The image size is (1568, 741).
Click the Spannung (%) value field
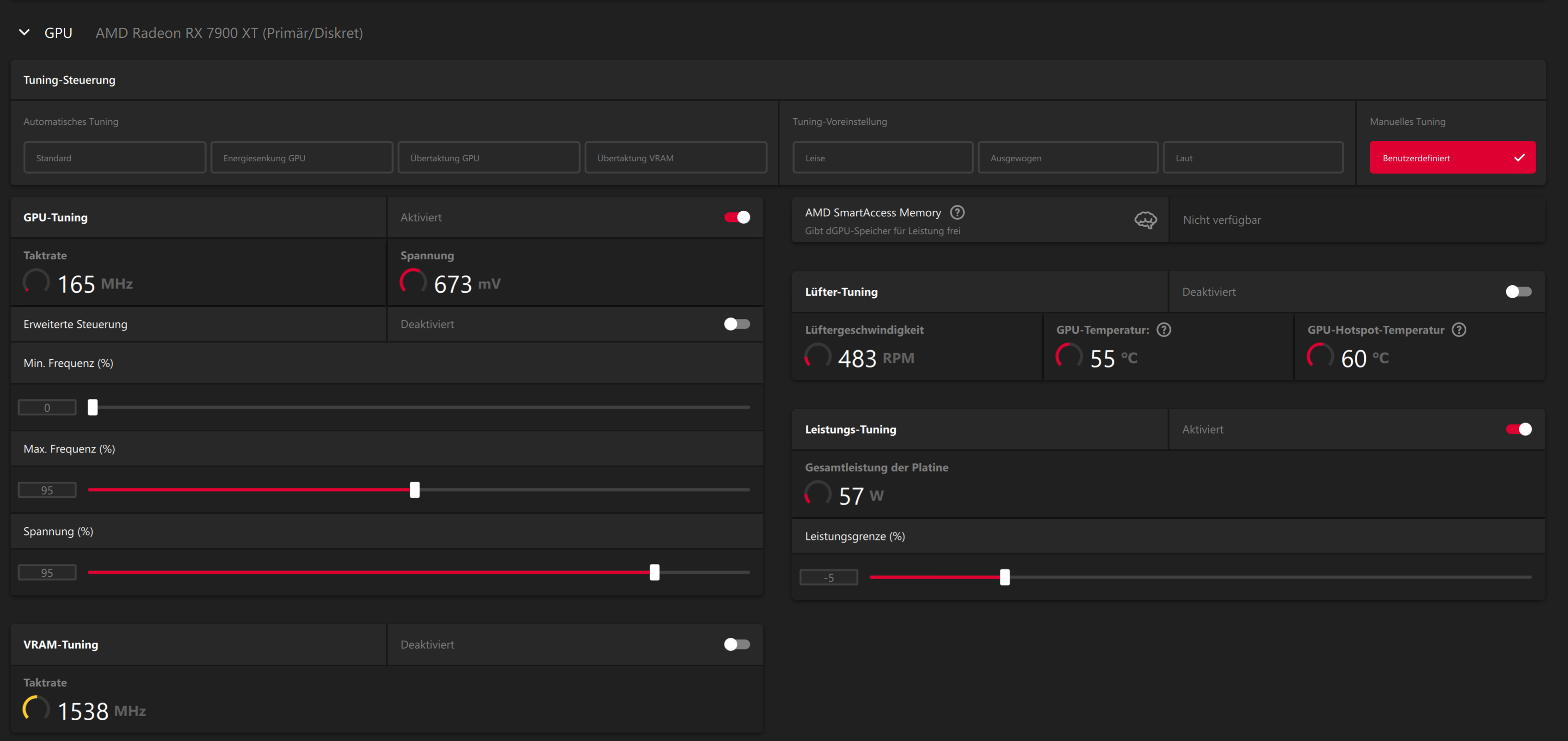[x=47, y=572]
